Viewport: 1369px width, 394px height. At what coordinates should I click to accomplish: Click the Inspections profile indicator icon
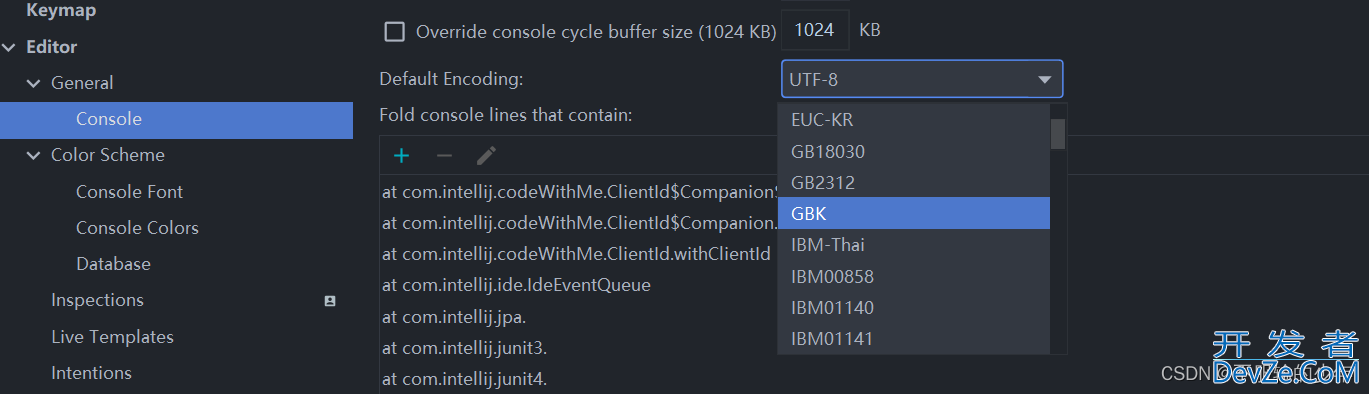(330, 301)
